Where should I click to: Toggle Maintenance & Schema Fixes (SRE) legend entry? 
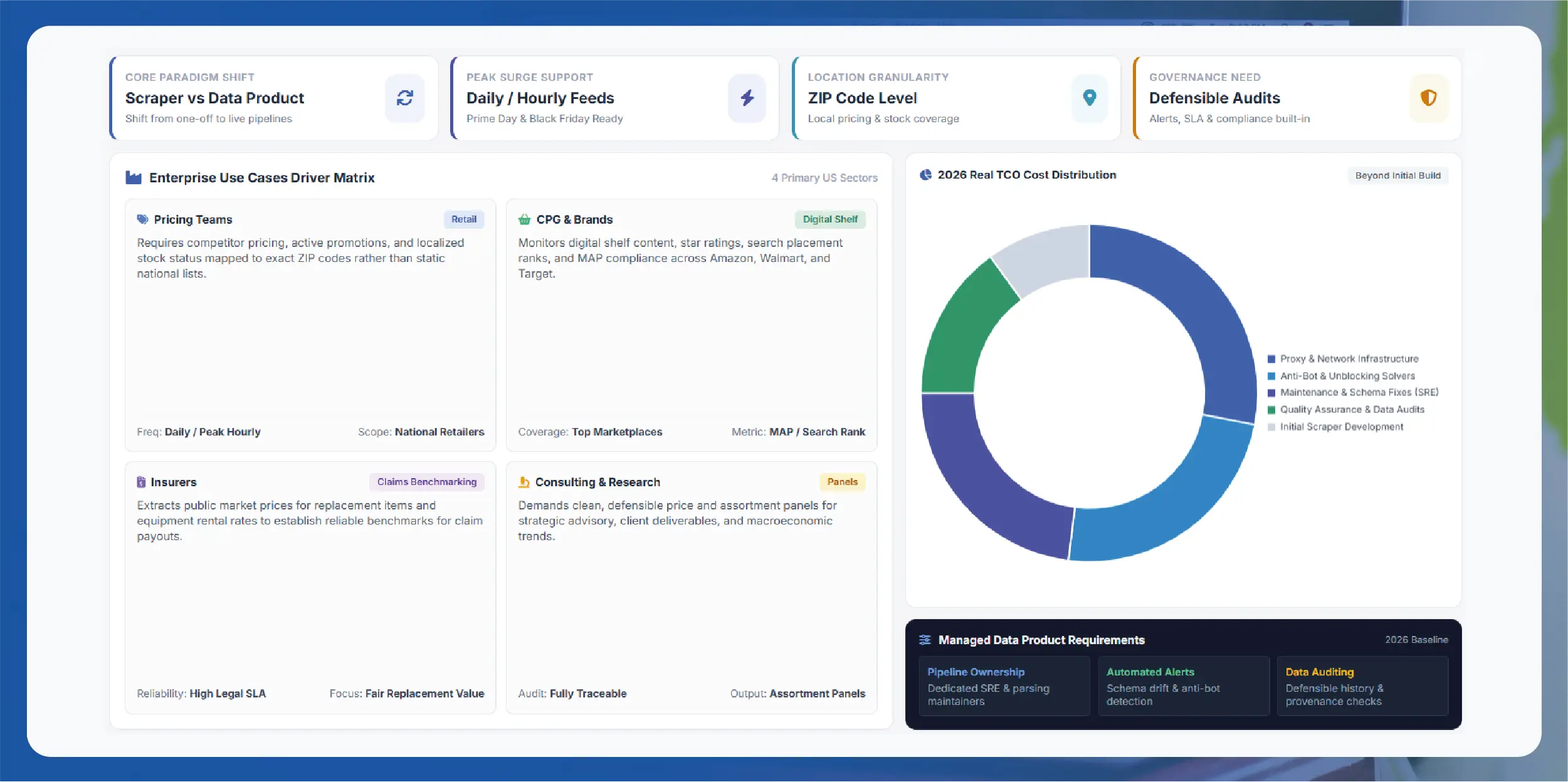tap(1353, 392)
